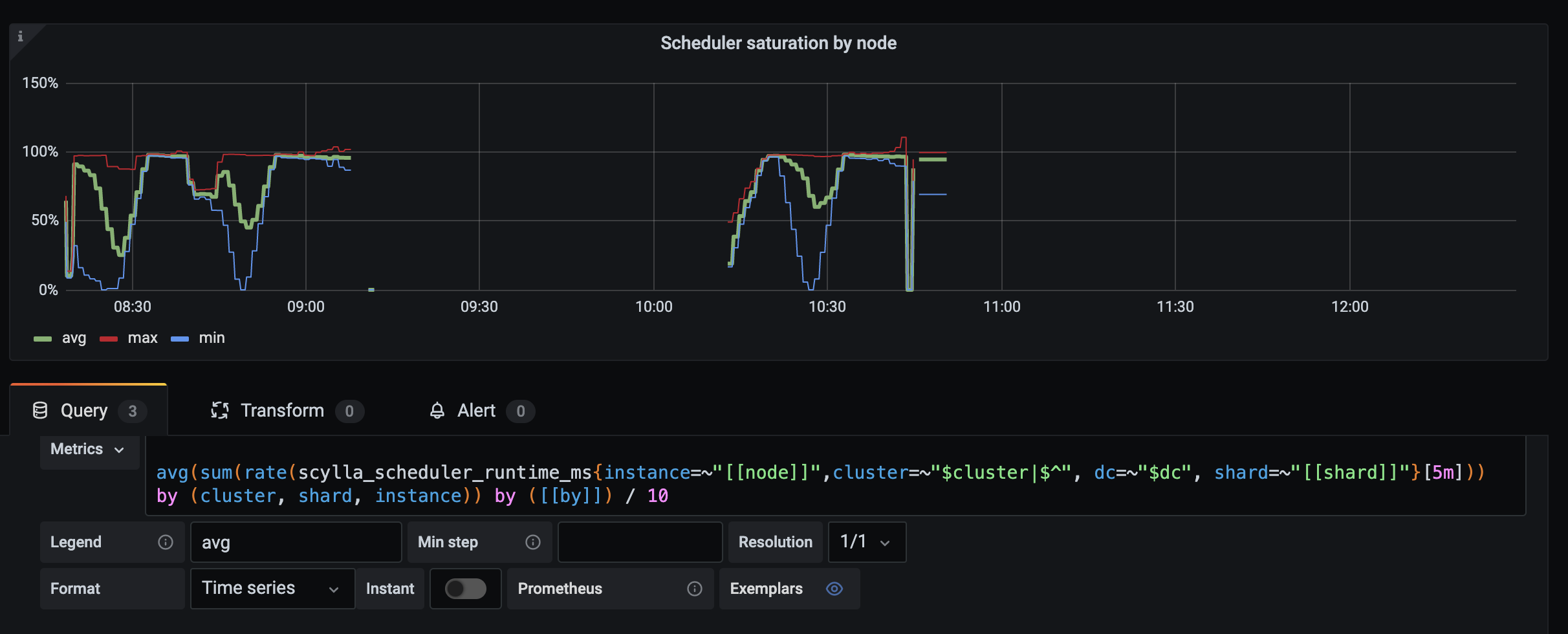Hide the min series via its legend entry

click(210, 338)
